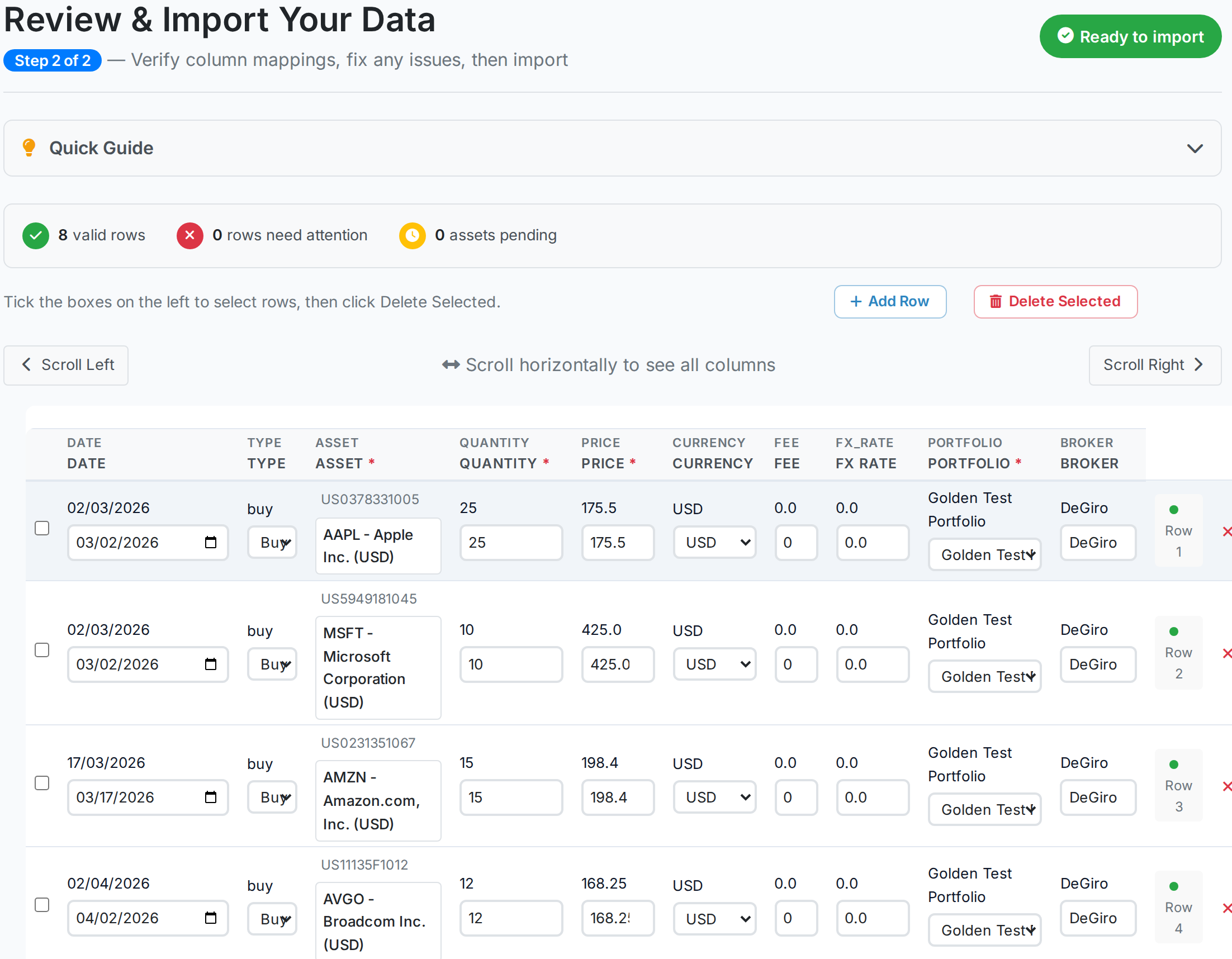Click the Quick Guide lightbulb icon
Image resolution: width=1232 pixels, height=959 pixels.
29,148
